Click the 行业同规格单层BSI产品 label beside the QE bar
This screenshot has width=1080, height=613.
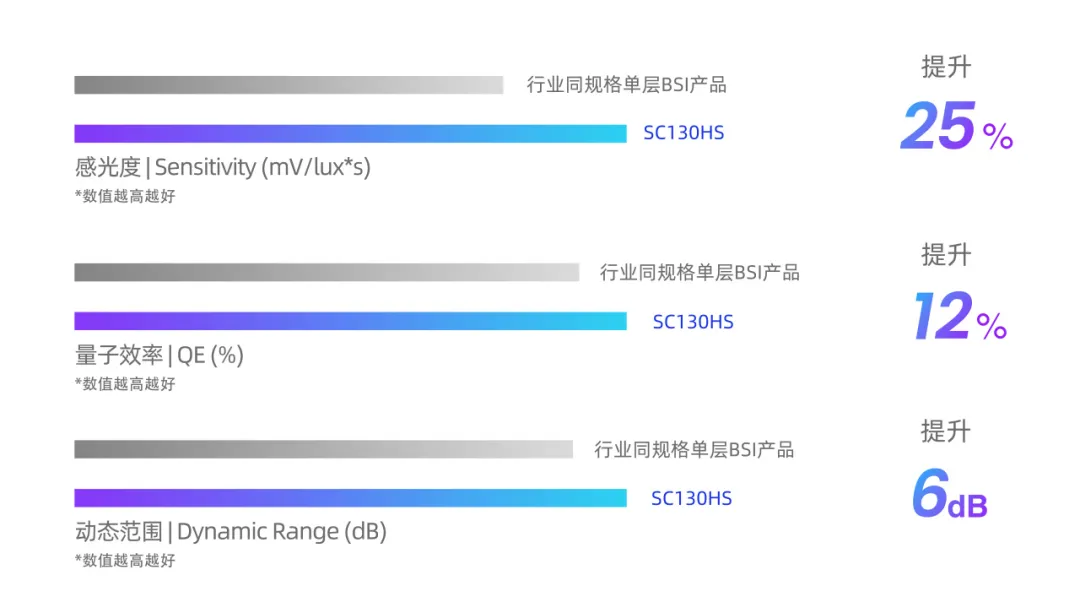tap(700, 272)
